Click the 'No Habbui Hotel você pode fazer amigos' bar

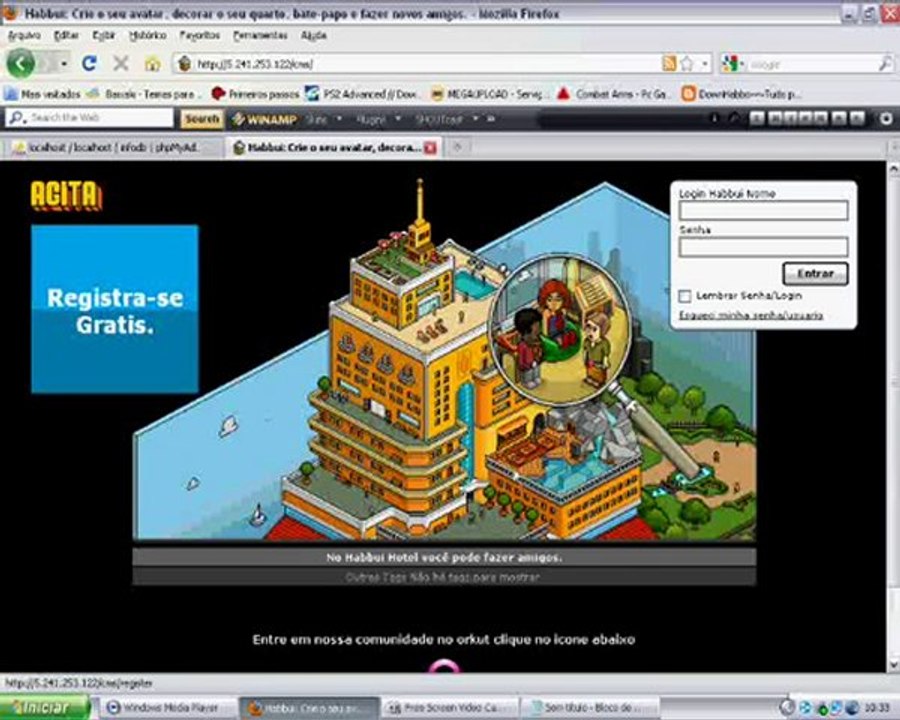coord(444,557)
